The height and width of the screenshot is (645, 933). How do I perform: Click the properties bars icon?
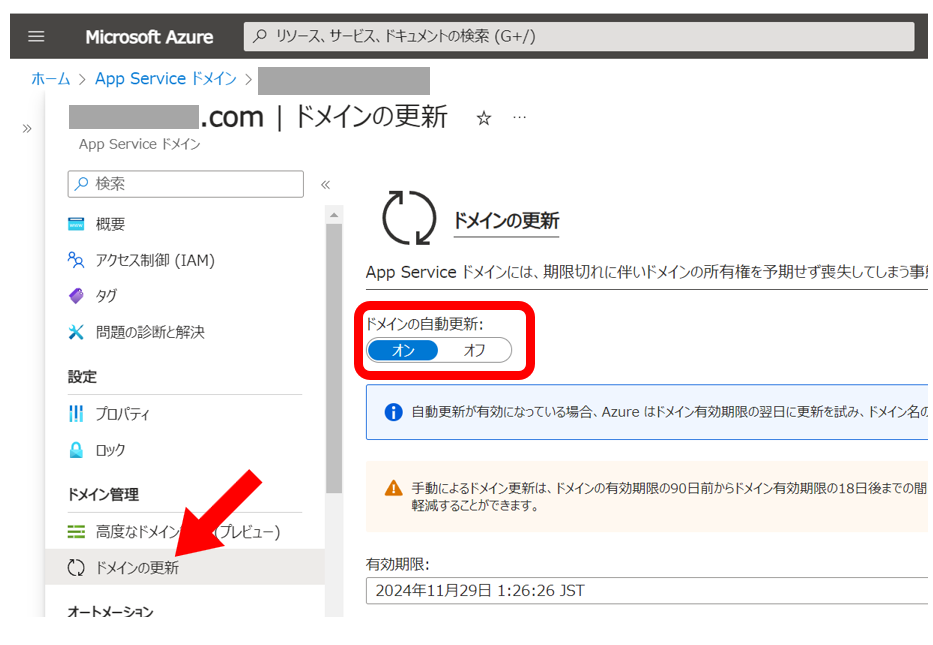(x=76, y=414)
